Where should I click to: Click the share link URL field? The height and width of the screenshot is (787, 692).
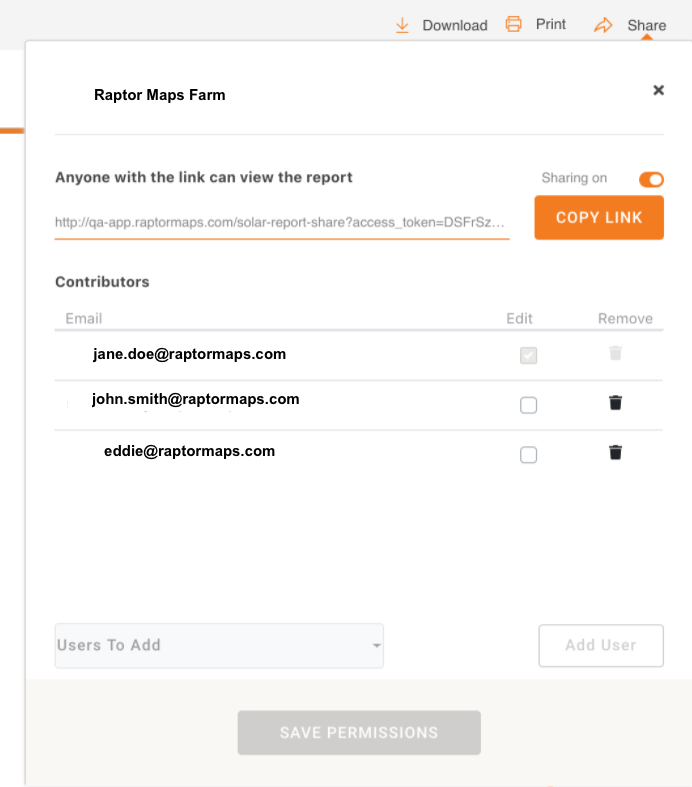point(282,222)
